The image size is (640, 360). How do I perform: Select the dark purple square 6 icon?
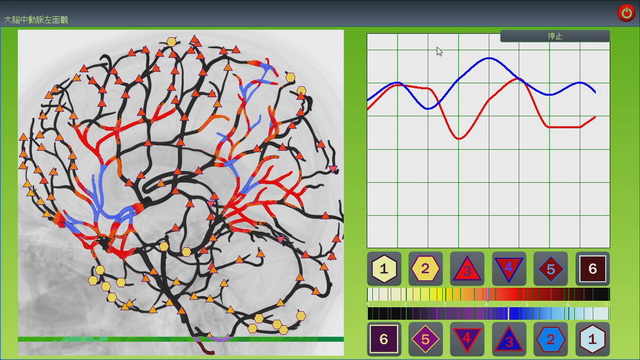384,339
